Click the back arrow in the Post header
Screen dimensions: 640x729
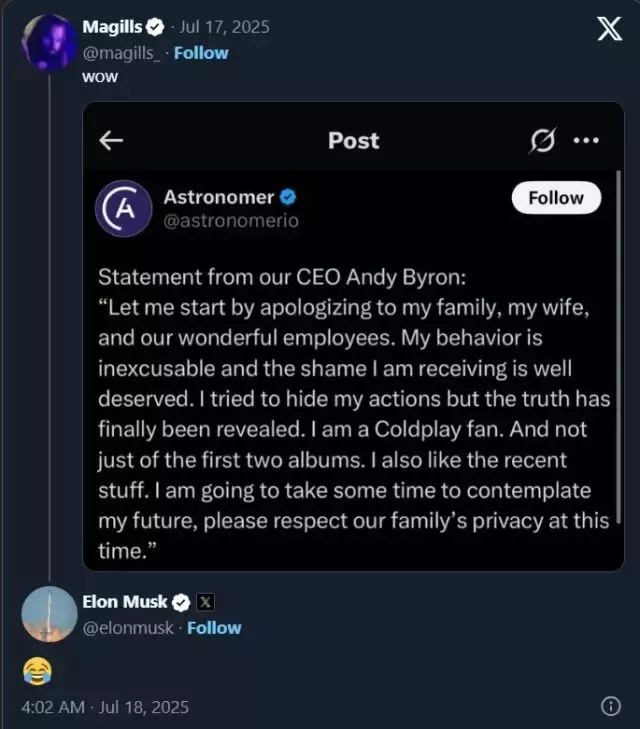(111, 140)
